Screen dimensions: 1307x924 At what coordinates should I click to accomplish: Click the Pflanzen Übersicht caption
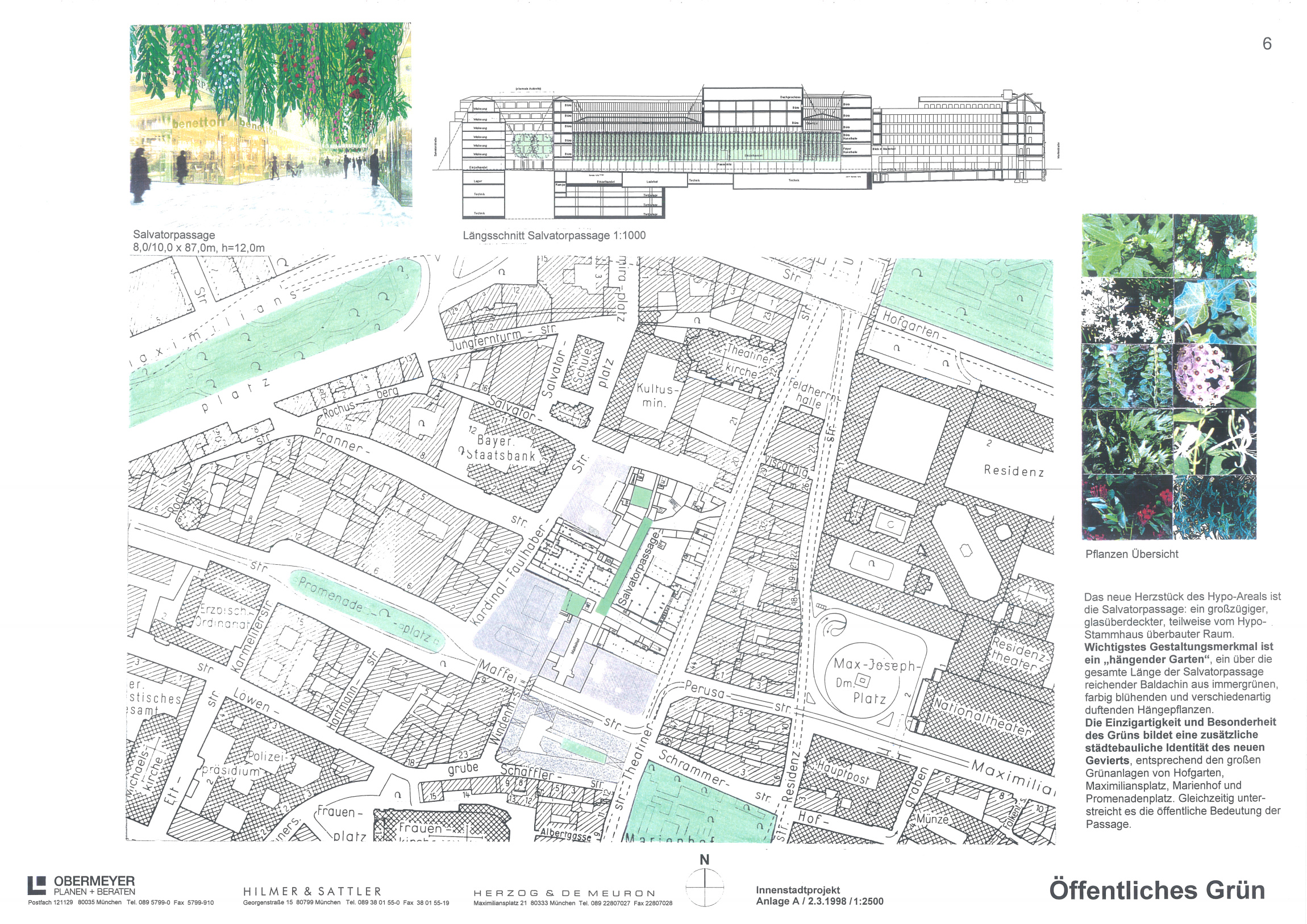1131,554
